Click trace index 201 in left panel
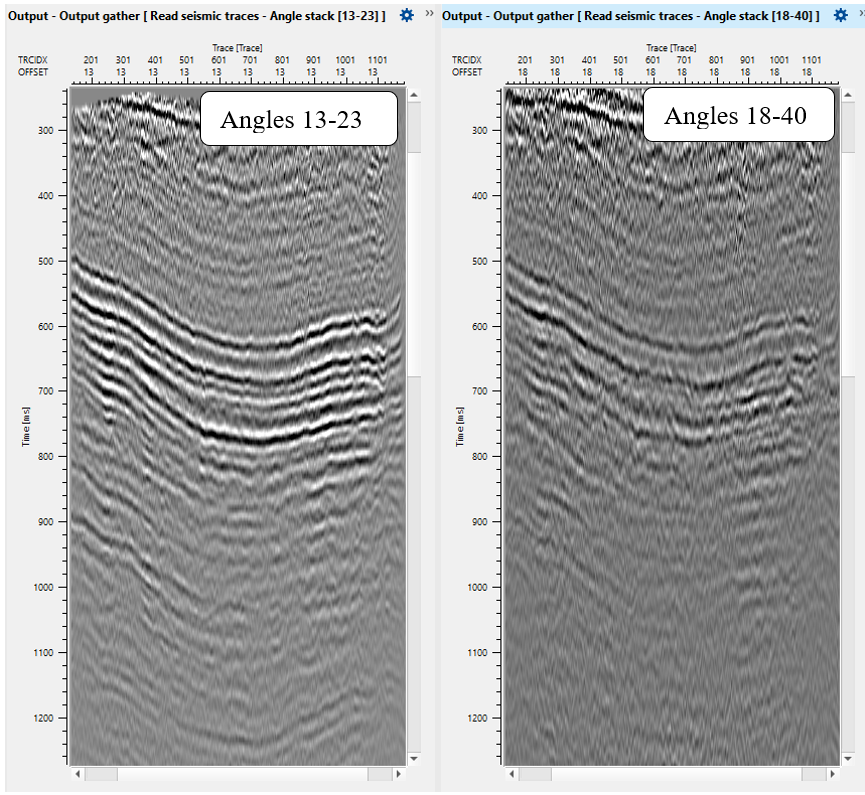Image resolution: width=865 pixels, height=795 pixels. click(x=90, y=60)
